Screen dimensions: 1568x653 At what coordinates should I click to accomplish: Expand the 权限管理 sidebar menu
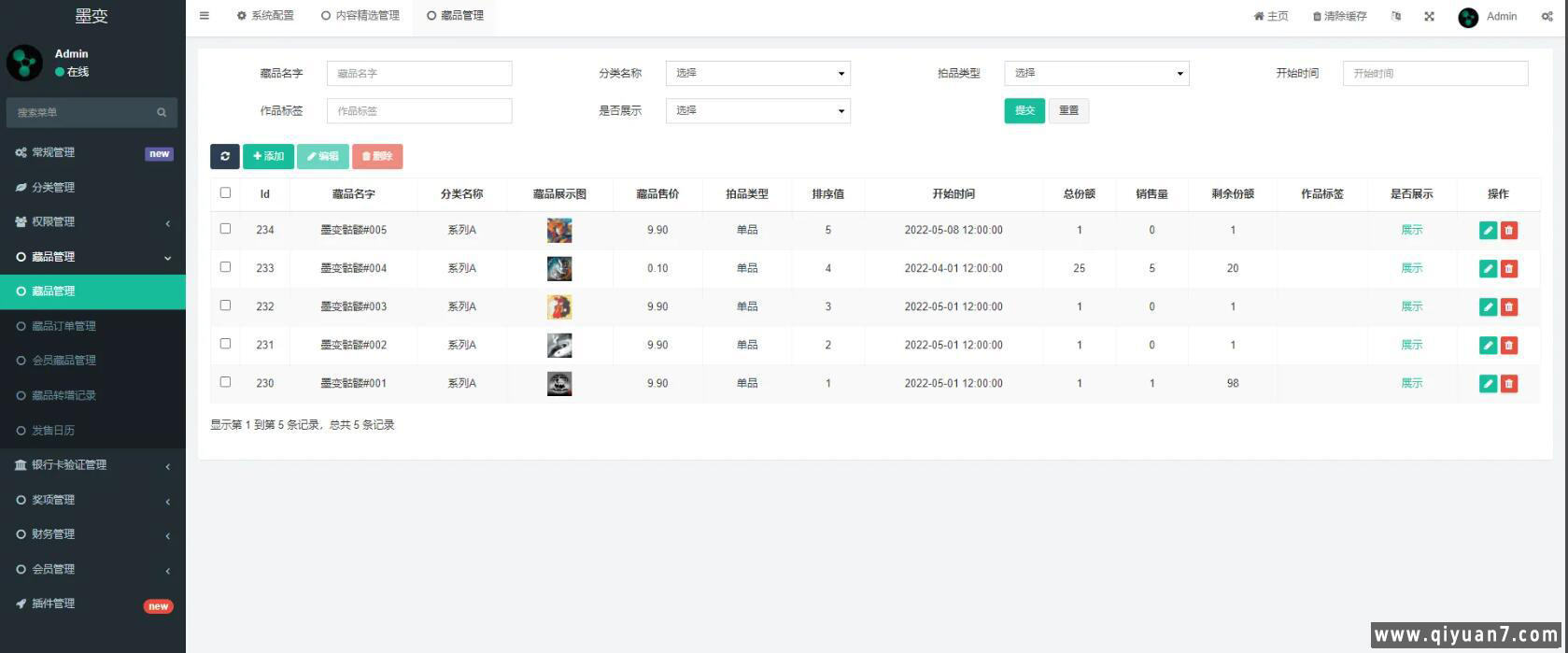[92, 222]
